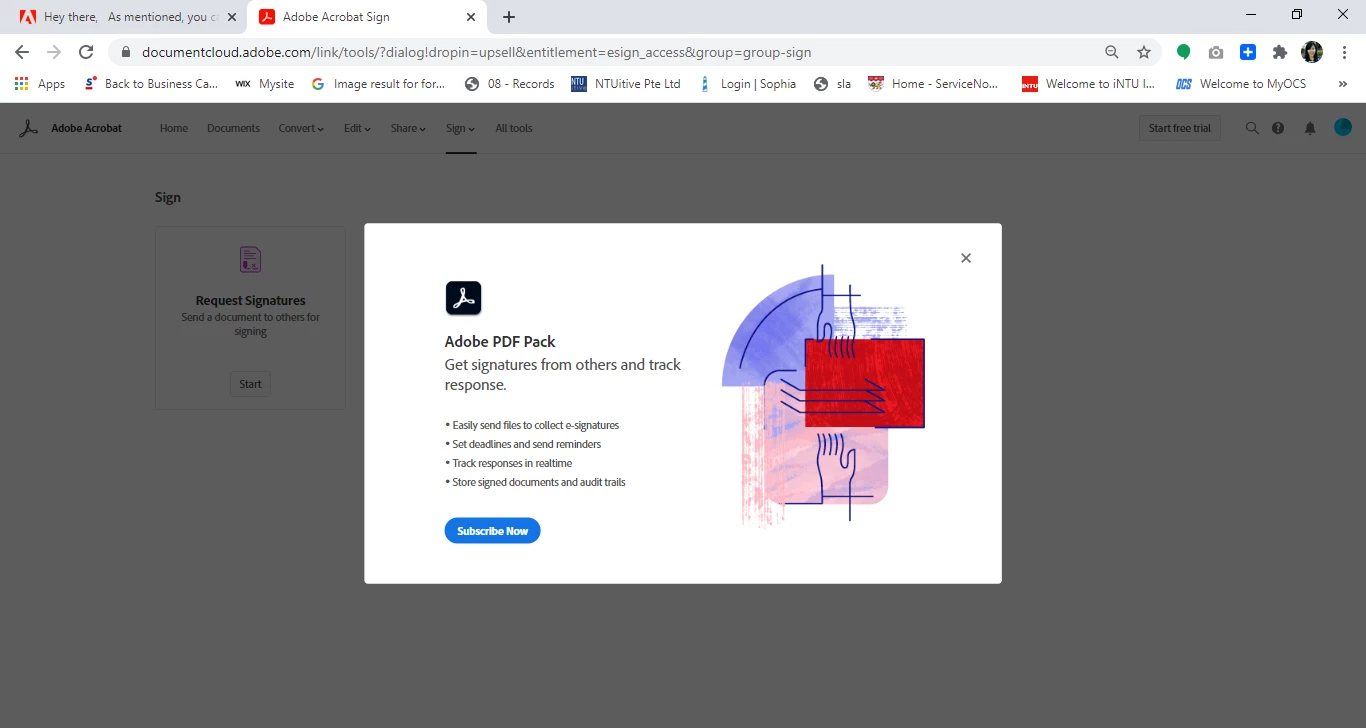Expand the Edit dropdown menu

(x=357, y=128)
